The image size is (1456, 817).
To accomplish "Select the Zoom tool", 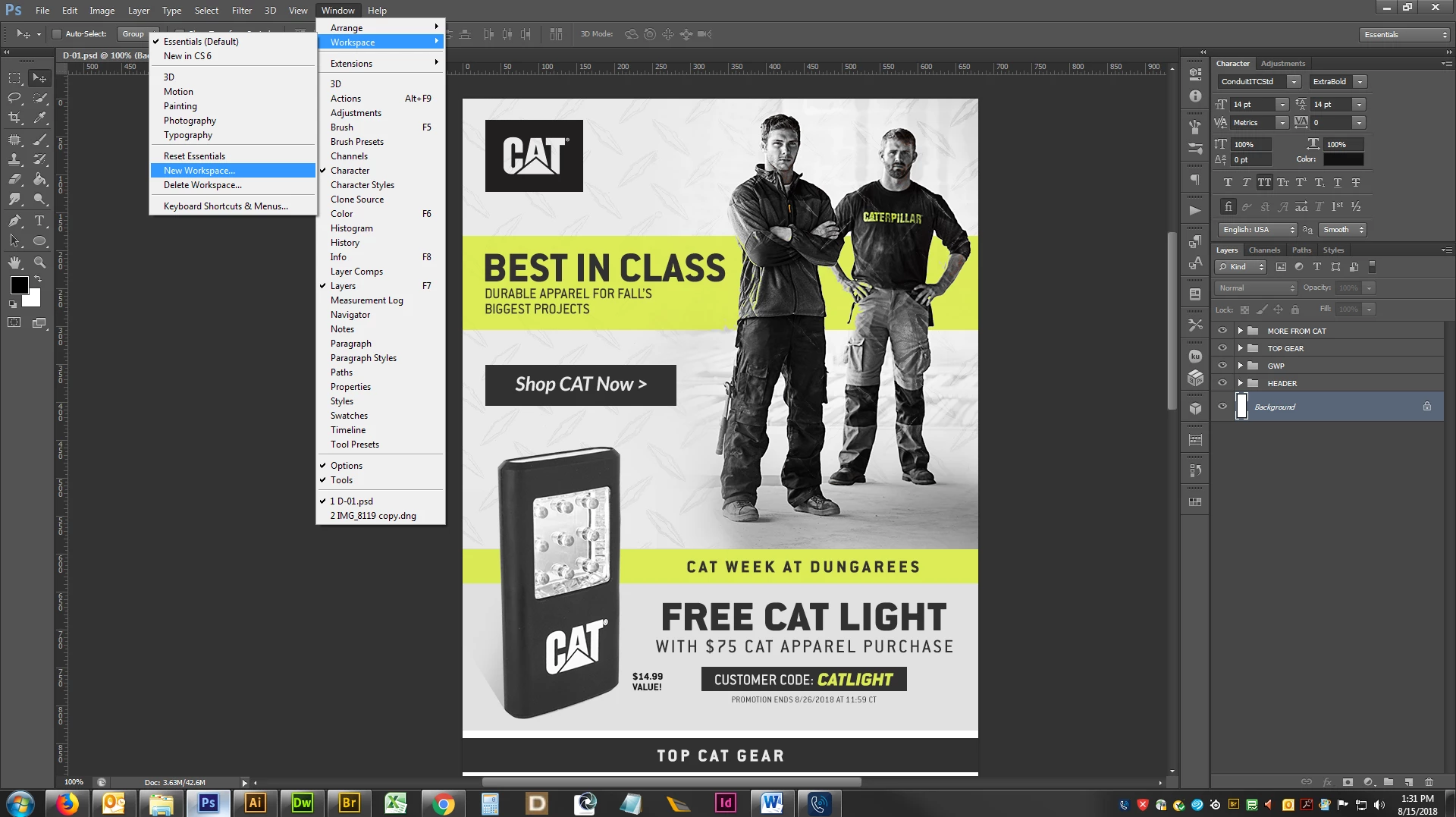I will click(39, 262).
